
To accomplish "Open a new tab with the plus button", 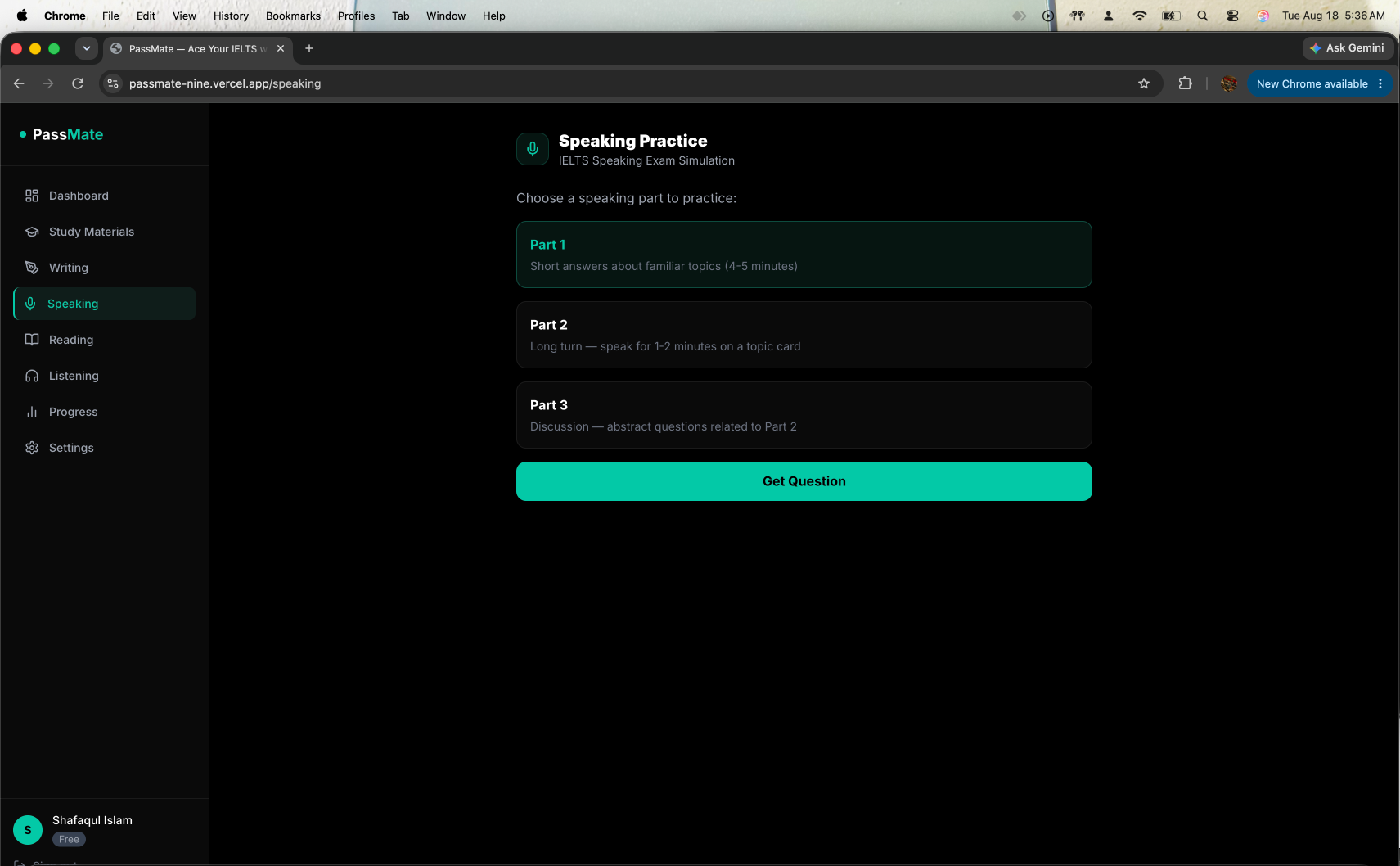I will [x=309, y=48].
